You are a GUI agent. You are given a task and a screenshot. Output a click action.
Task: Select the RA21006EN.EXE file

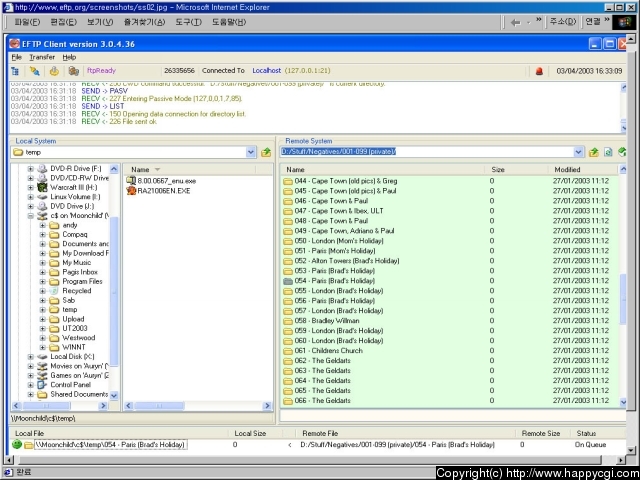coord(158,191)
